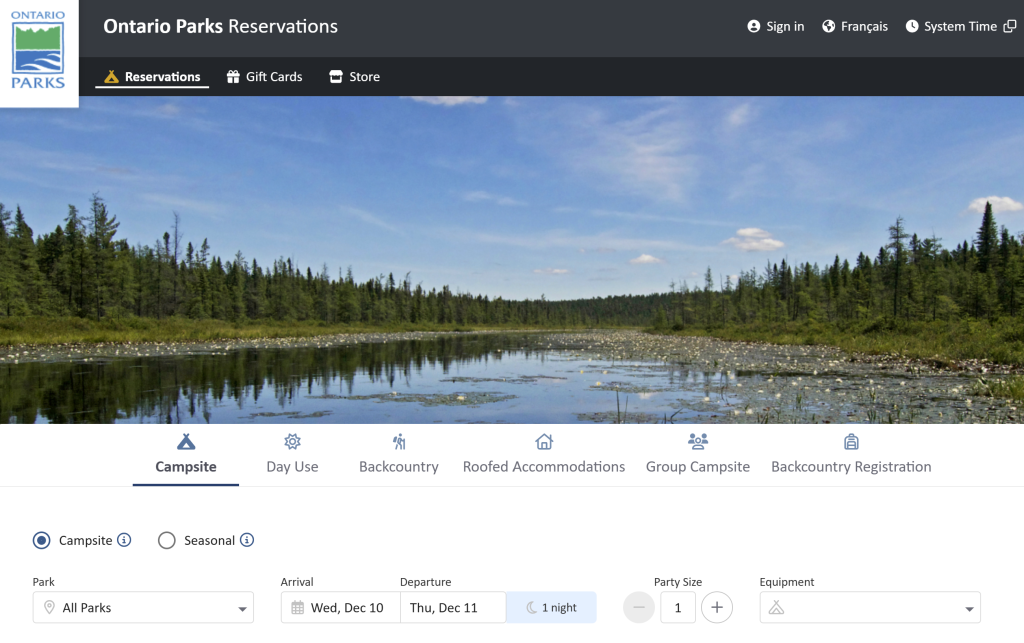
Task: Click the 1 night chip
Action: (x=551, y=607)
